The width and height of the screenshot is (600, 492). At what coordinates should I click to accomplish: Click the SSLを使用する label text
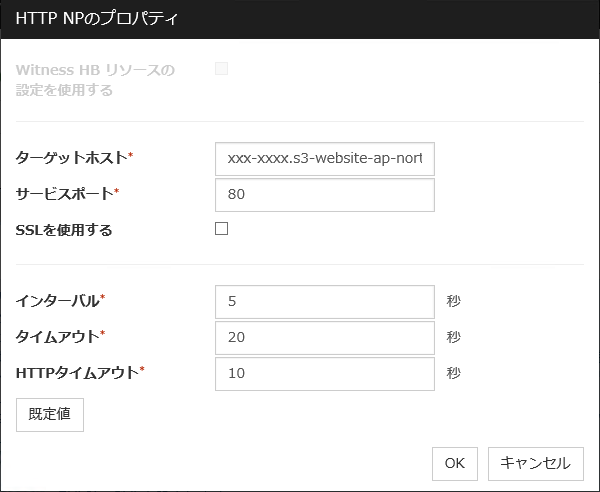(64, 230)
